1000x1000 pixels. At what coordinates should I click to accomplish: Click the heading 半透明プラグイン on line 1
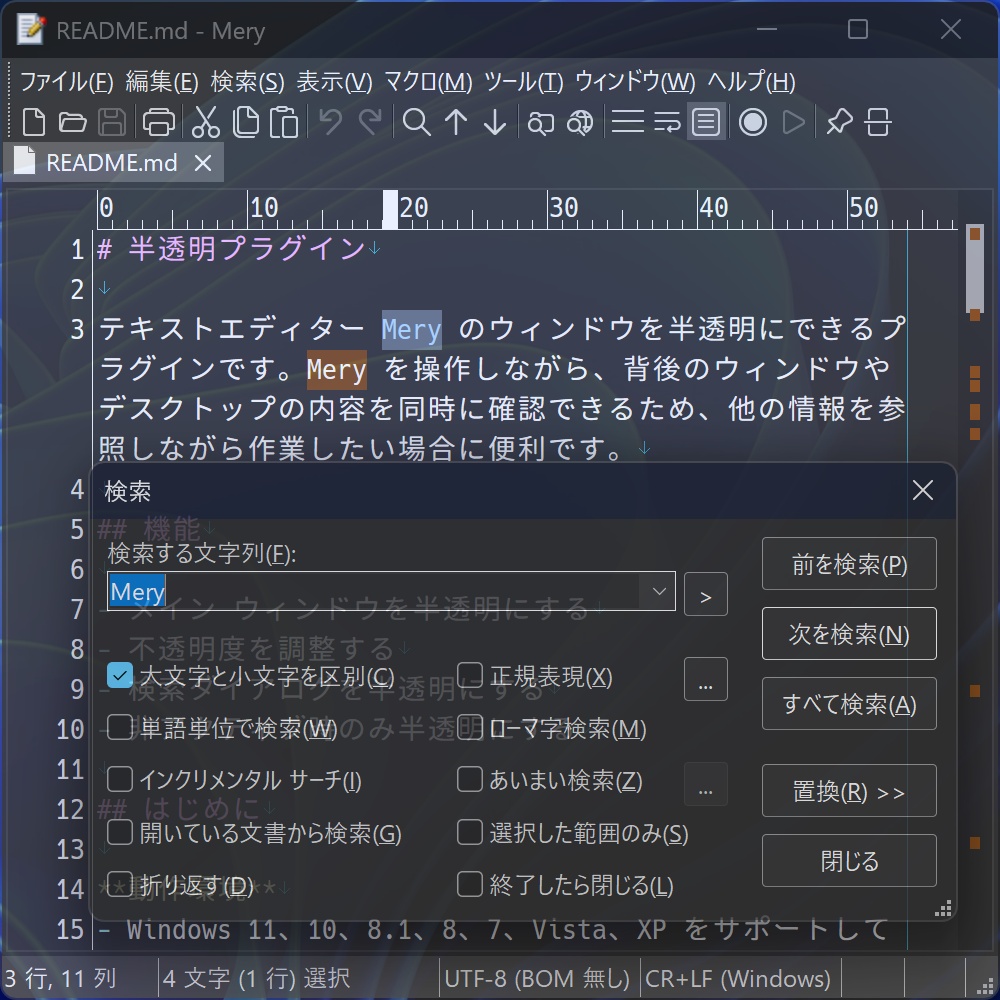246,249
